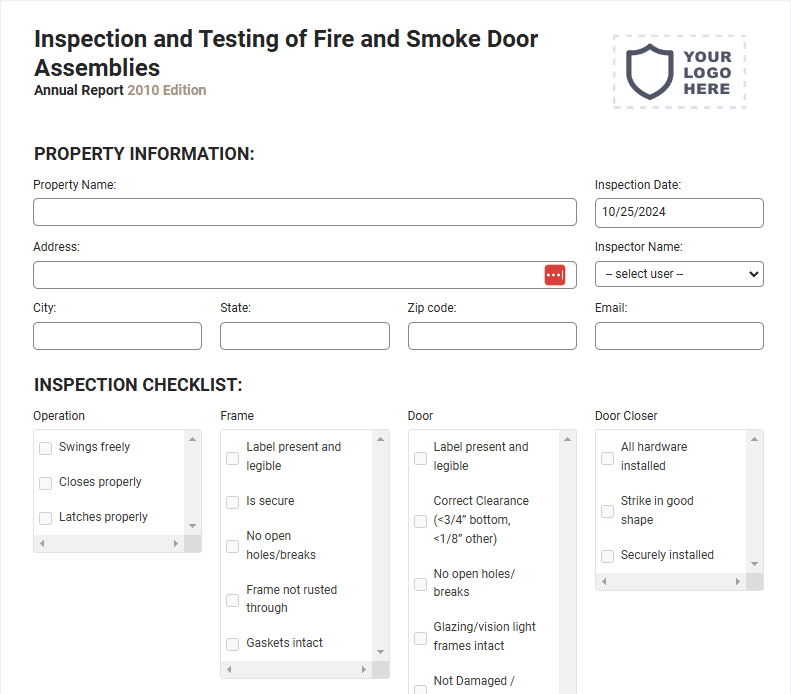Click the Your Logo Here shield placeholder

click(679, 72)
